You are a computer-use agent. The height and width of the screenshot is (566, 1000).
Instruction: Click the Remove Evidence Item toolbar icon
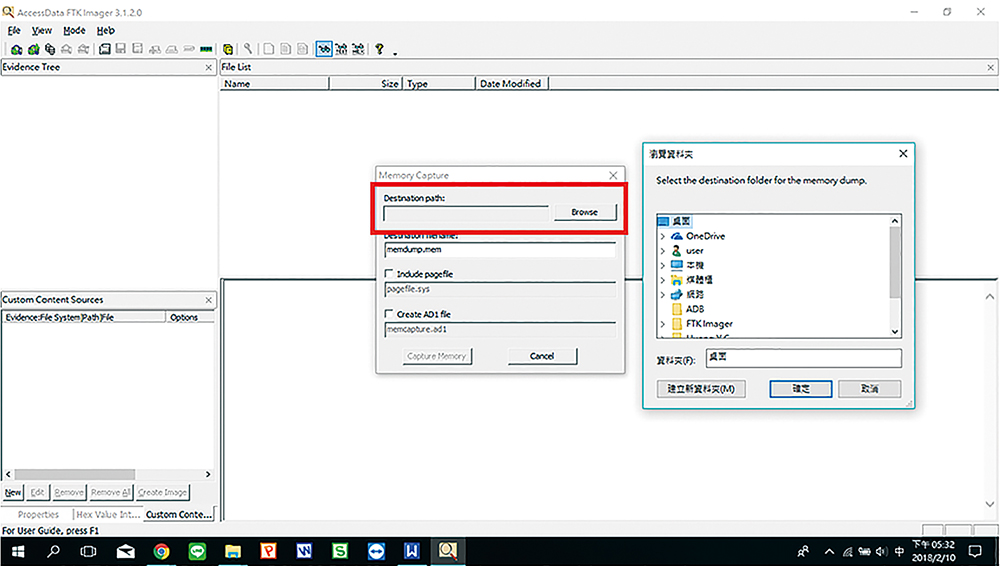[x=66, y=49]
